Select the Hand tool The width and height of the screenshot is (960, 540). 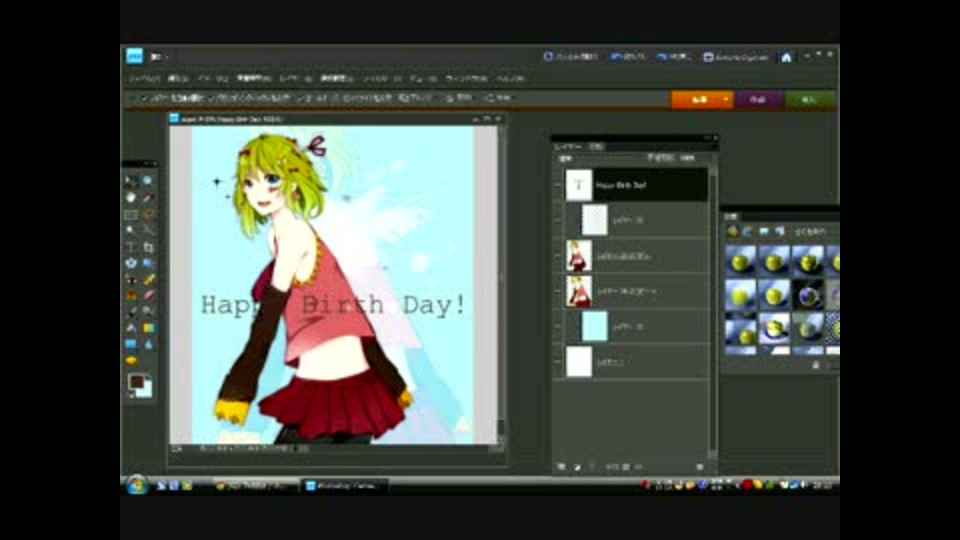130,197
